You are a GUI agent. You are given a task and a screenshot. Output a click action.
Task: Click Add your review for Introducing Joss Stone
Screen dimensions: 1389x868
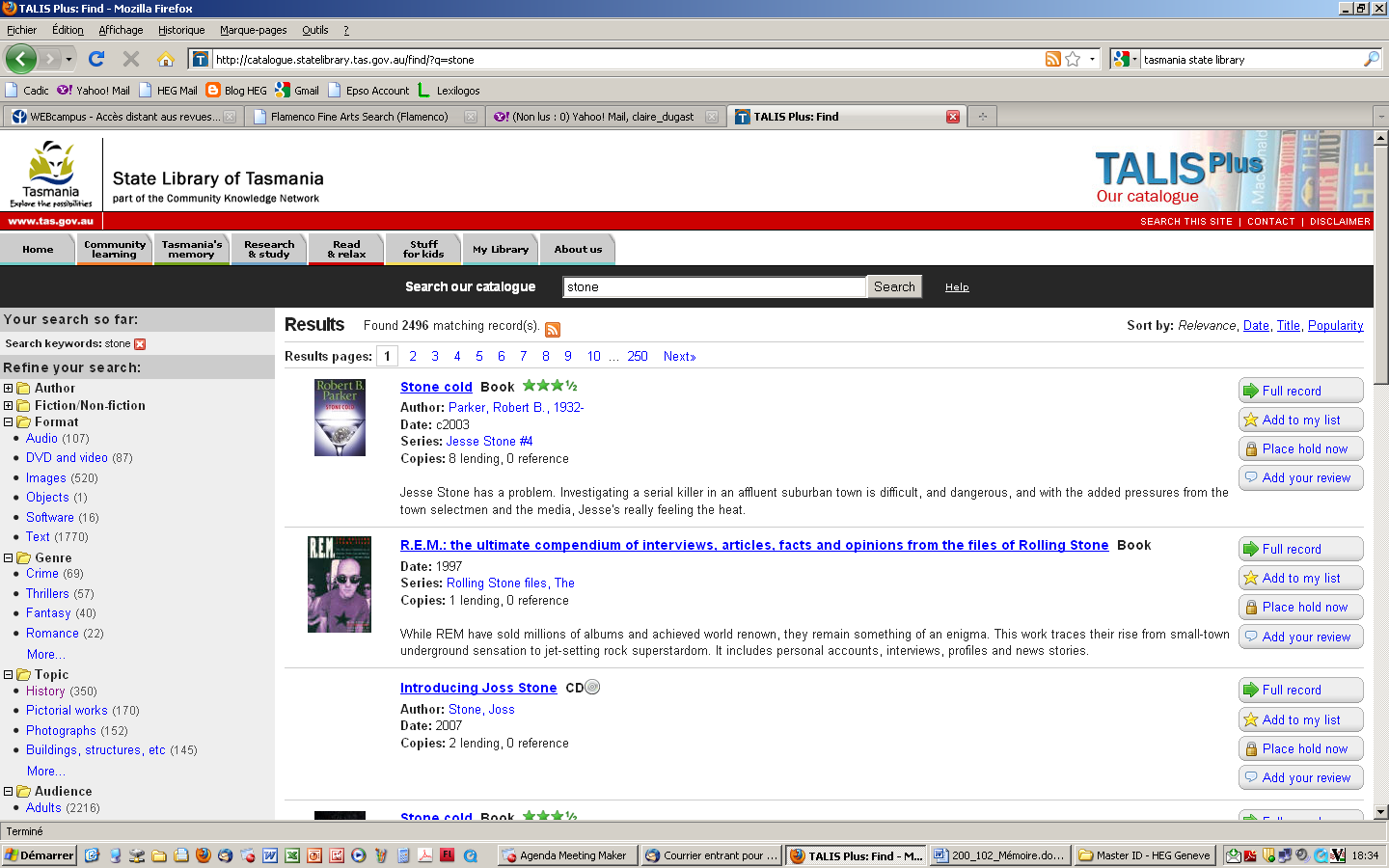tap(1300, 778)
